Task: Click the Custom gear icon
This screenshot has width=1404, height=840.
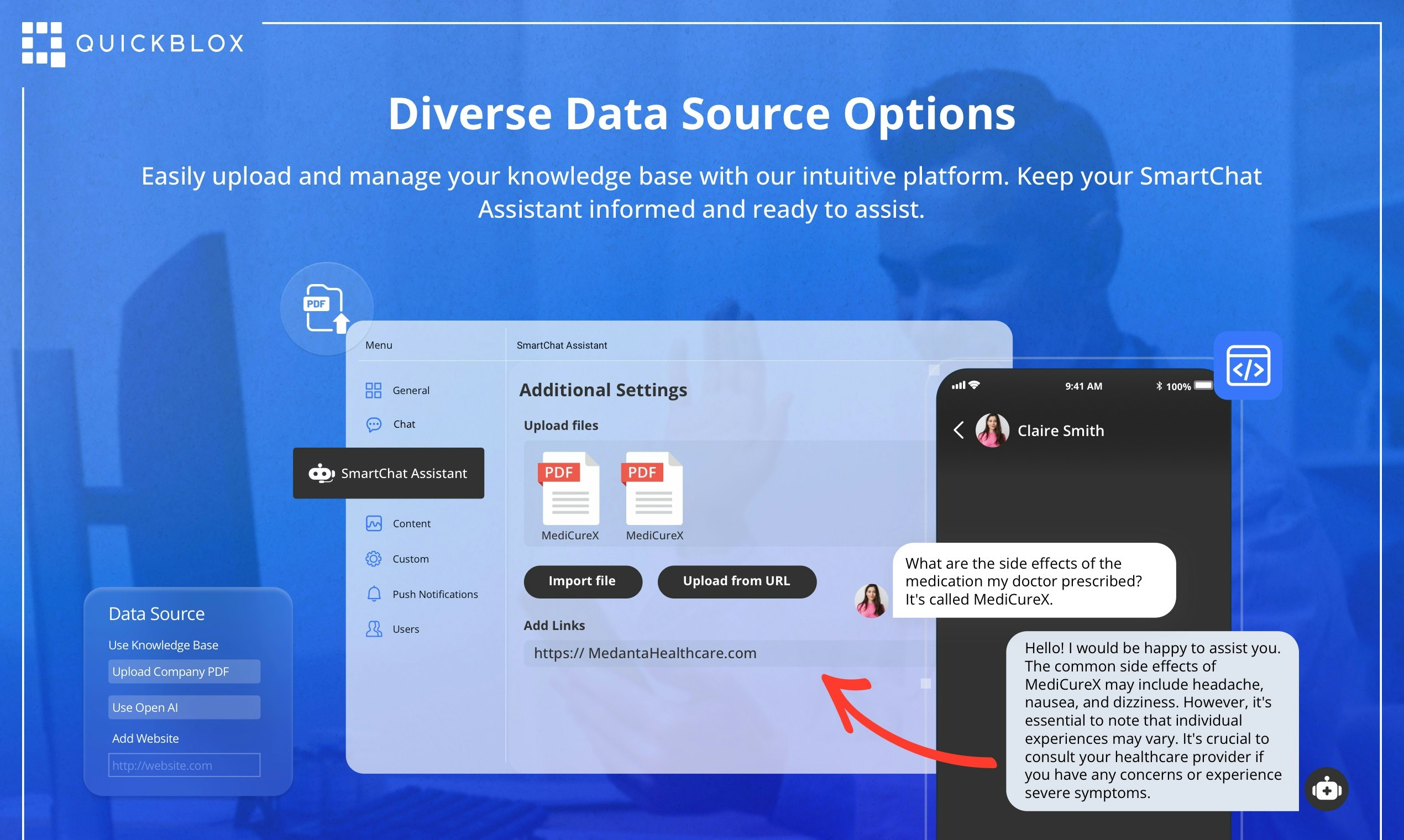Action: tap(374, 559)
